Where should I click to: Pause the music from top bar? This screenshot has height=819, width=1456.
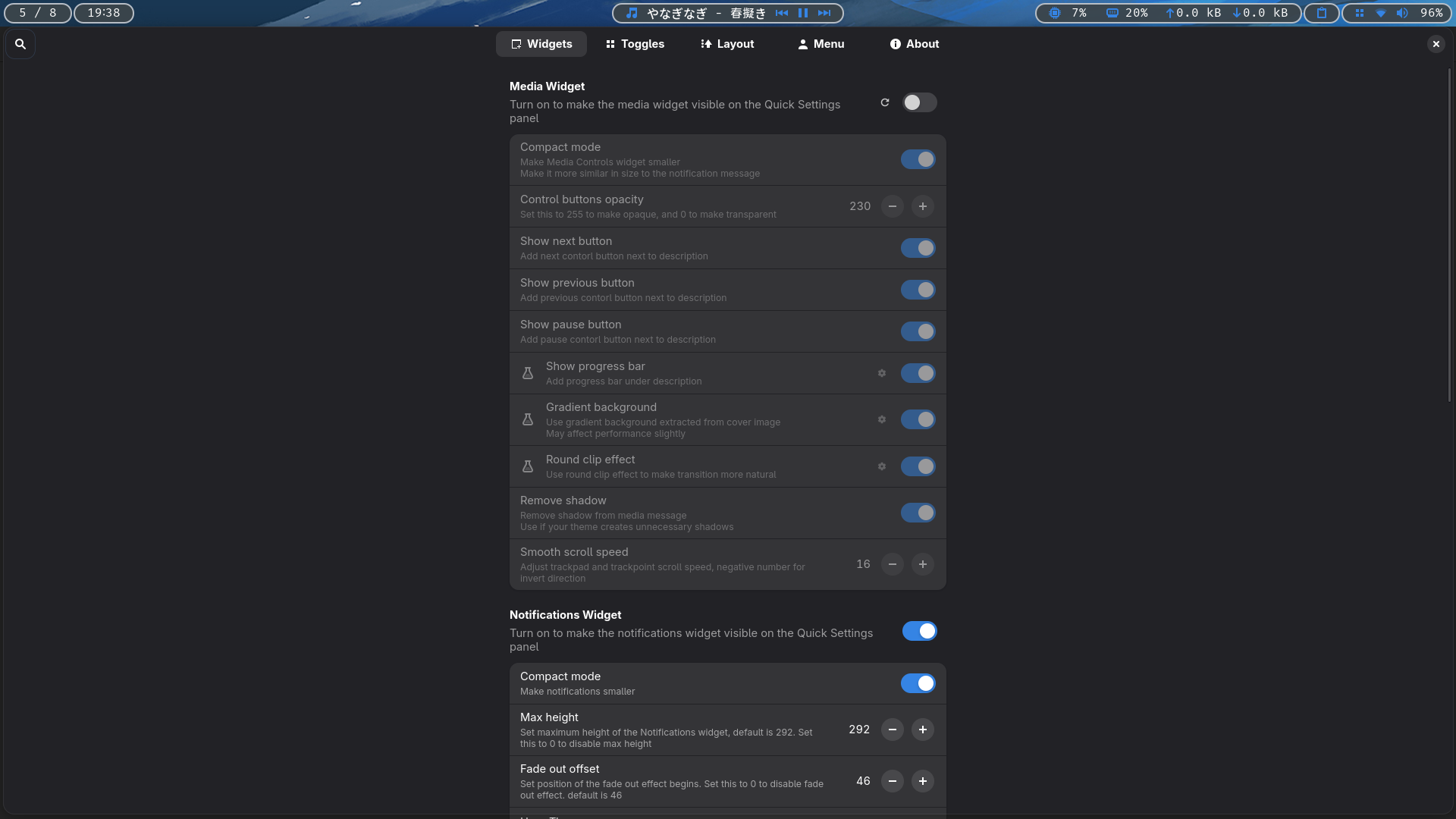tap(803, 13)
